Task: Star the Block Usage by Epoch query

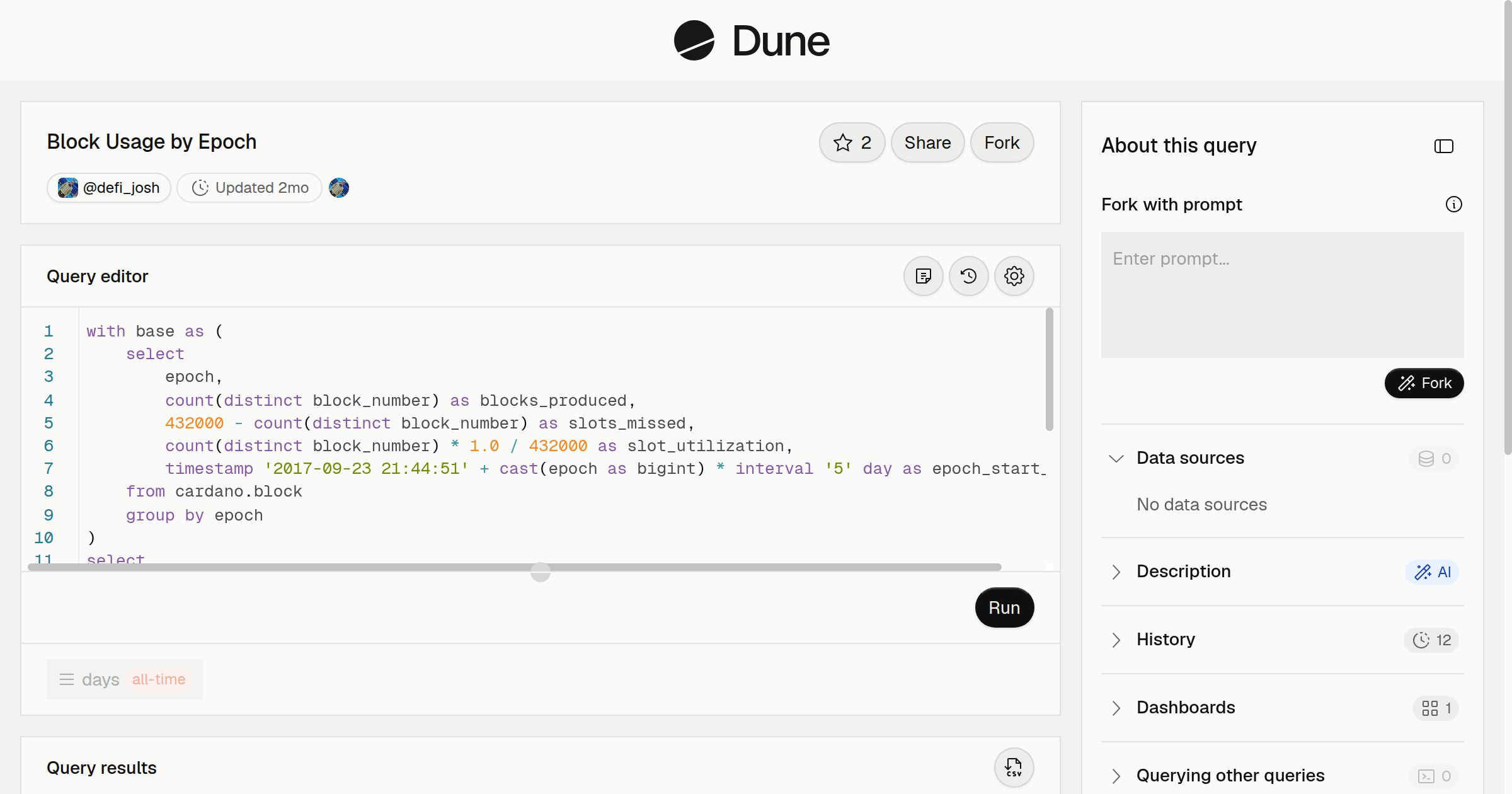Action: (x=852, y=142)
